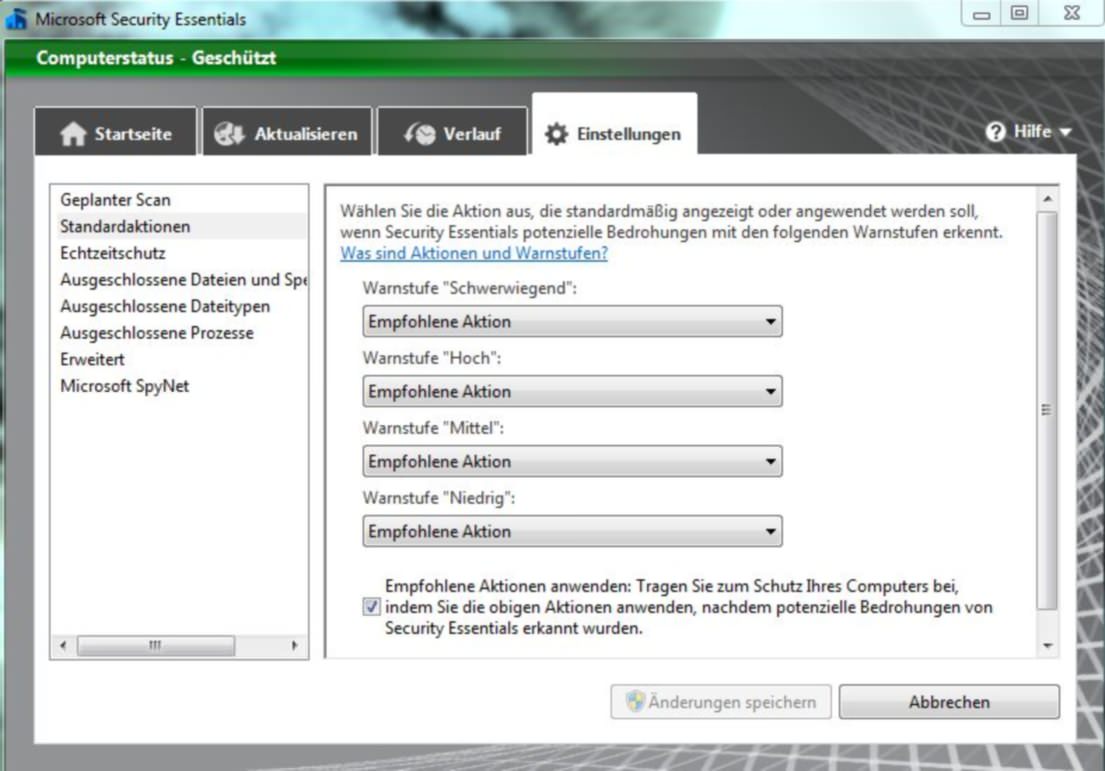Image resolution: width=1105 pixels, height=771 pixels.
Task: Click the question mark Hilfe icon
Action: [995, 132]
